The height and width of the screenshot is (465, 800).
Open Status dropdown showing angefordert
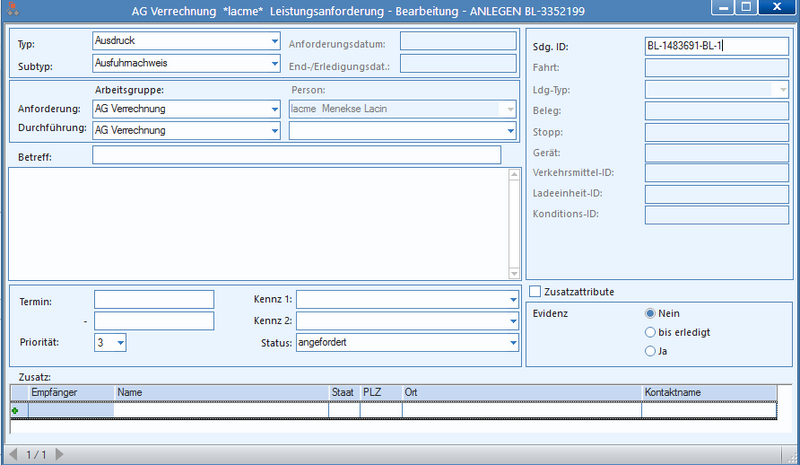coord(513,342)
